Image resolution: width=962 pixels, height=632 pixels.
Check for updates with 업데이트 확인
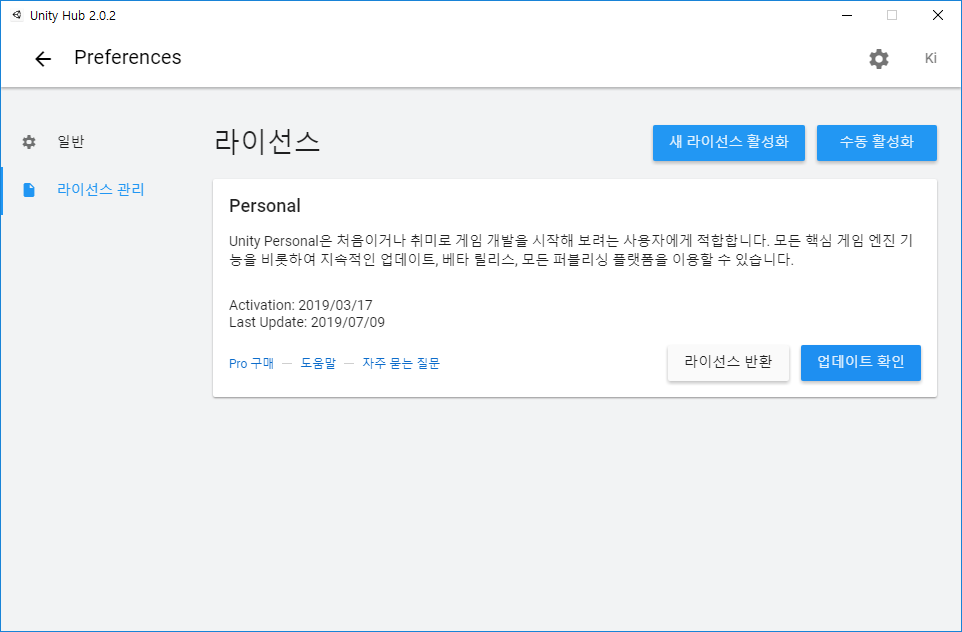[860, 363]
